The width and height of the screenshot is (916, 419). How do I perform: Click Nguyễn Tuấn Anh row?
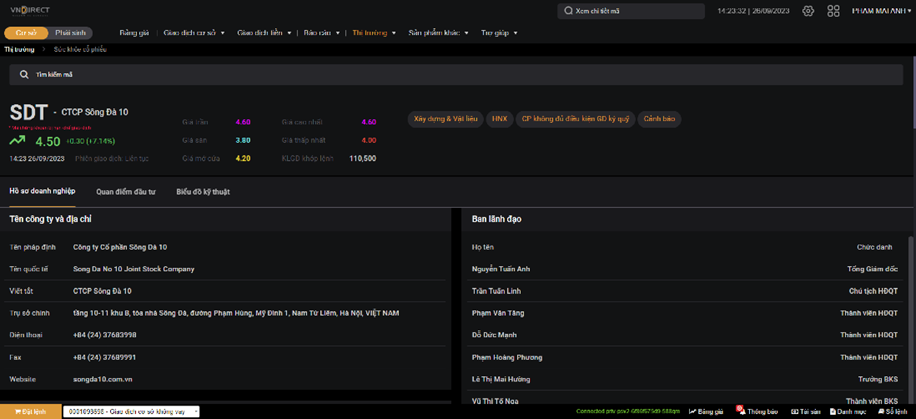[x=685, y=269]
